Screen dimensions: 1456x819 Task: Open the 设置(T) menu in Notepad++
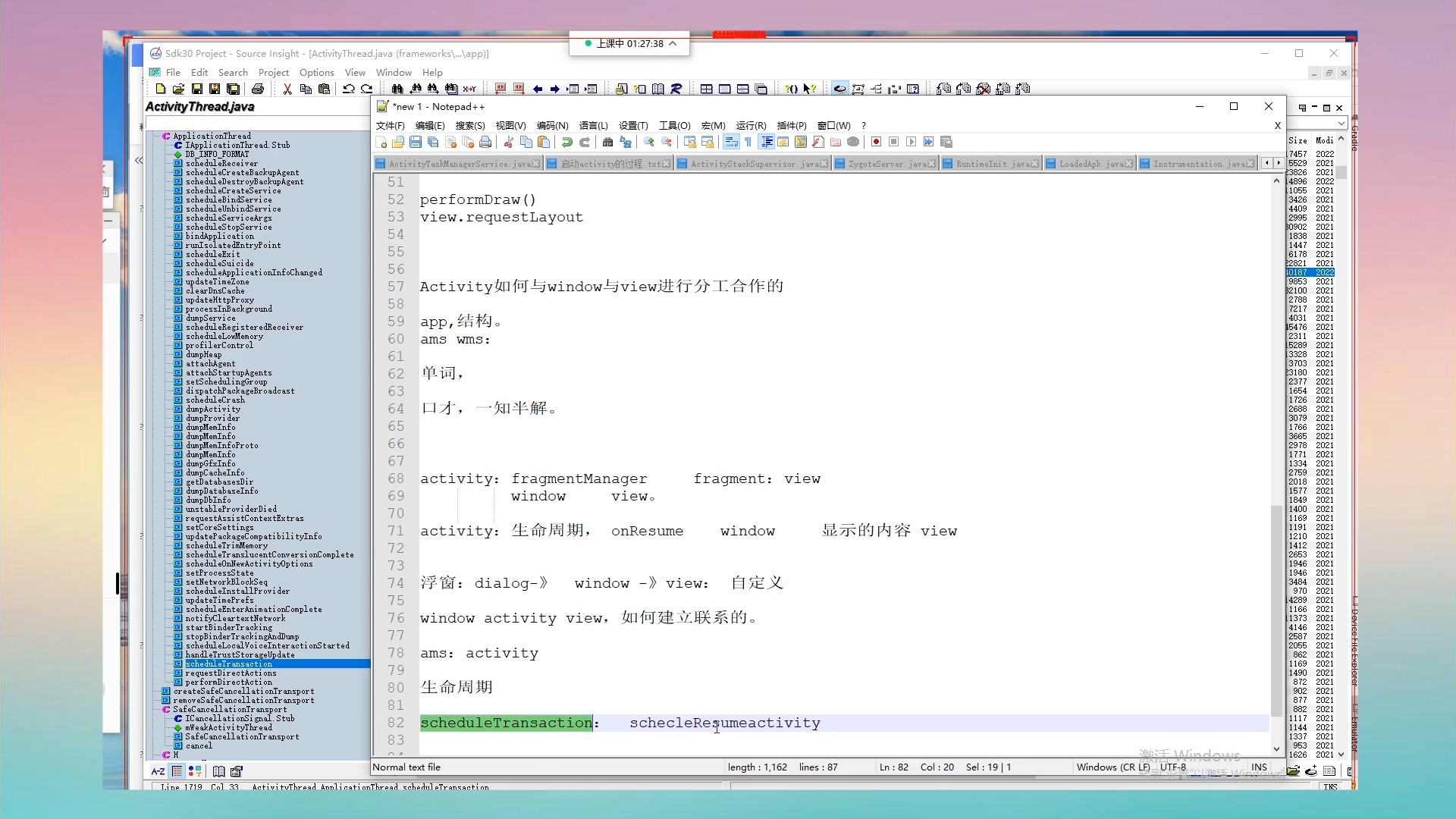click(x=632, y=126)
